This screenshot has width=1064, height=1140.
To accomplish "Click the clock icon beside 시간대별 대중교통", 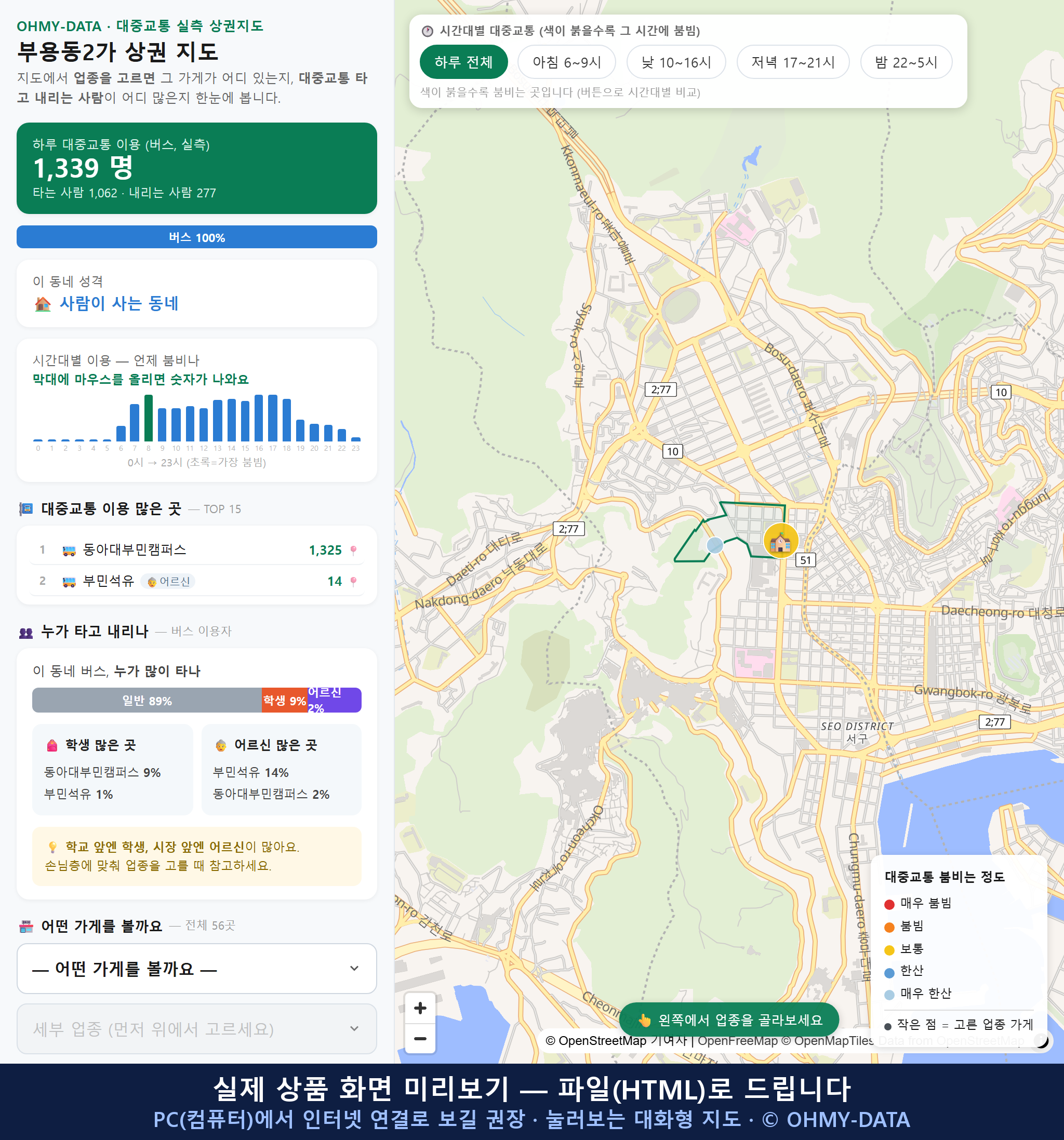I will [428, 31].
